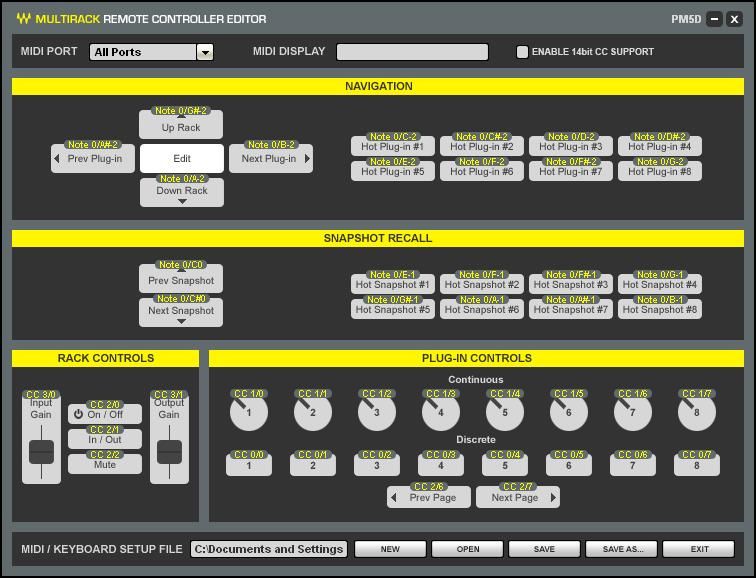Select continuous knob 1

click(x=249, y=412)
